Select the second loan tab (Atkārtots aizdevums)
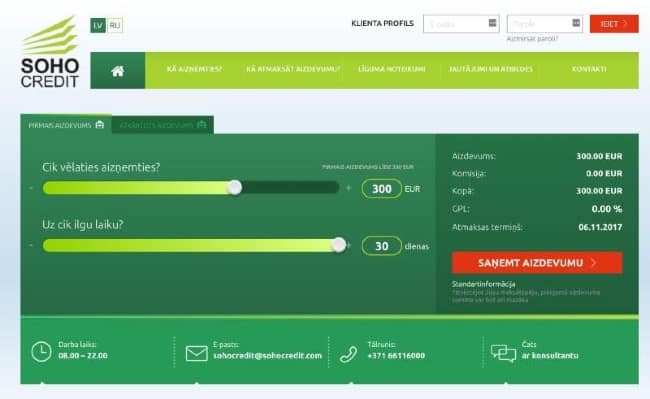The width and height of the screenshot is (650, 399). coord(162,125)
